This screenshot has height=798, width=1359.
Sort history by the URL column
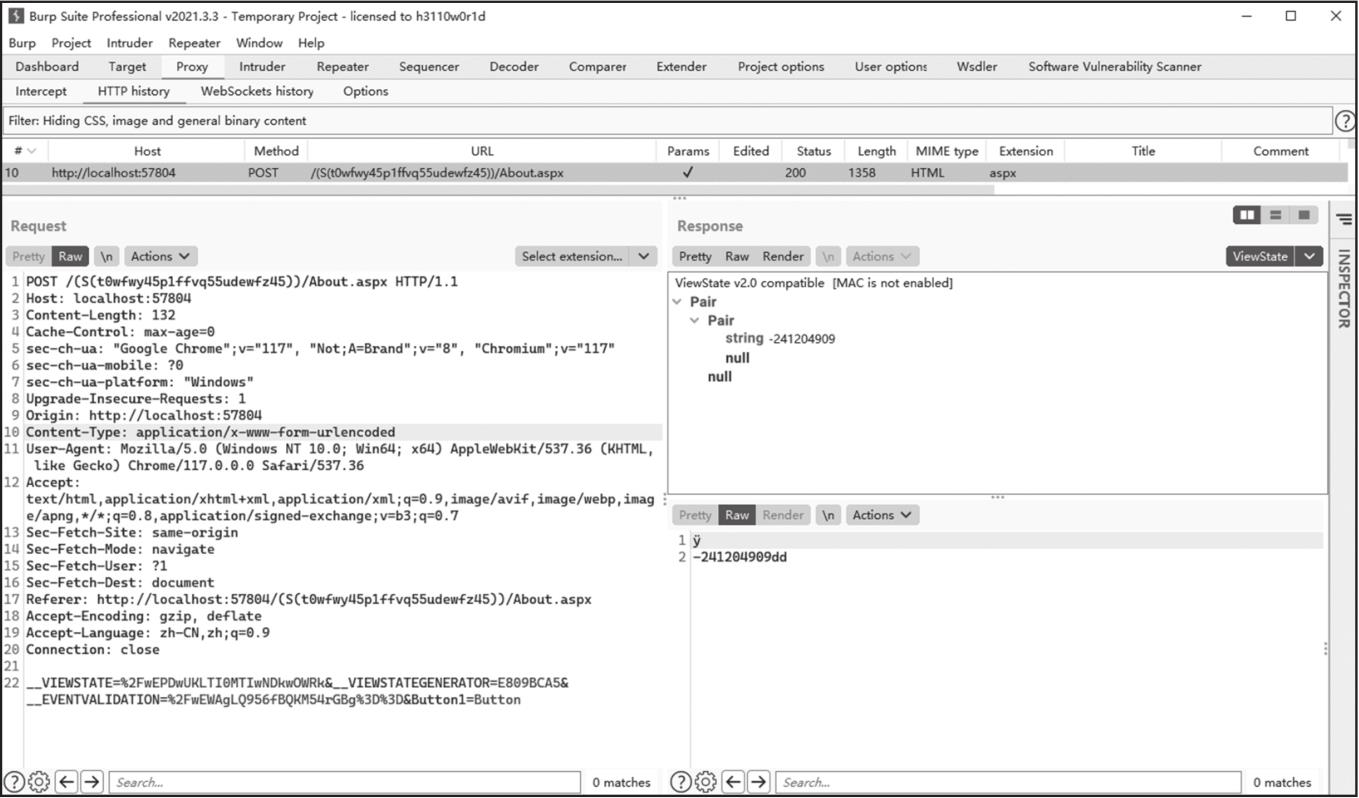tap(482, 151)
